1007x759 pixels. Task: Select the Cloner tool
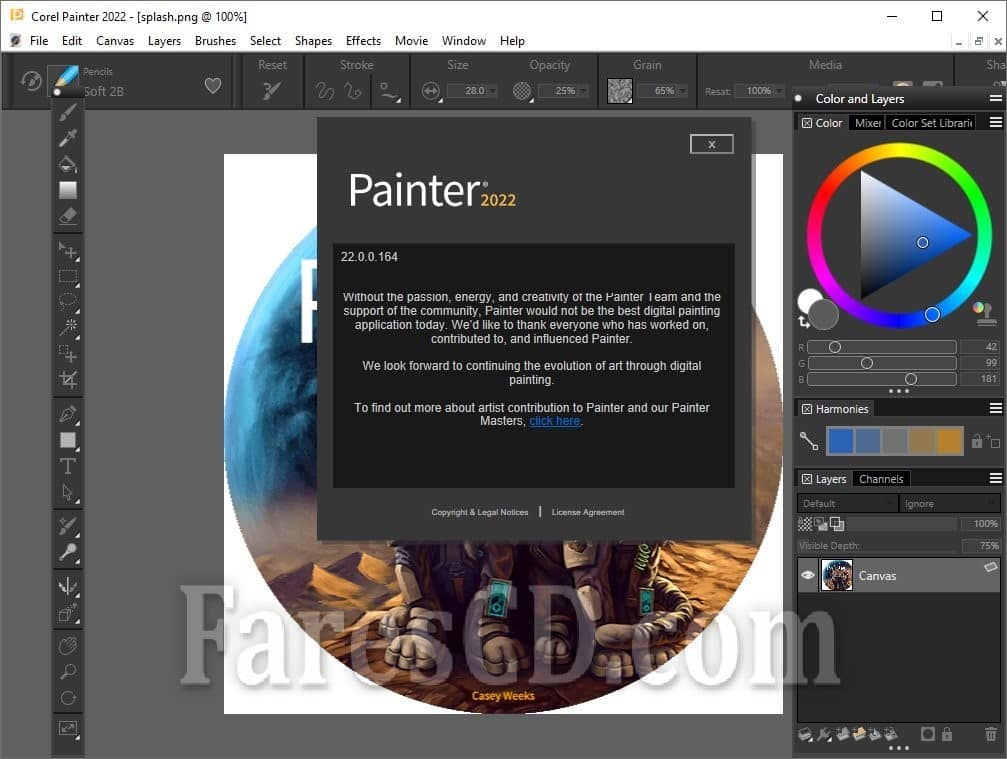click(67, 526)
